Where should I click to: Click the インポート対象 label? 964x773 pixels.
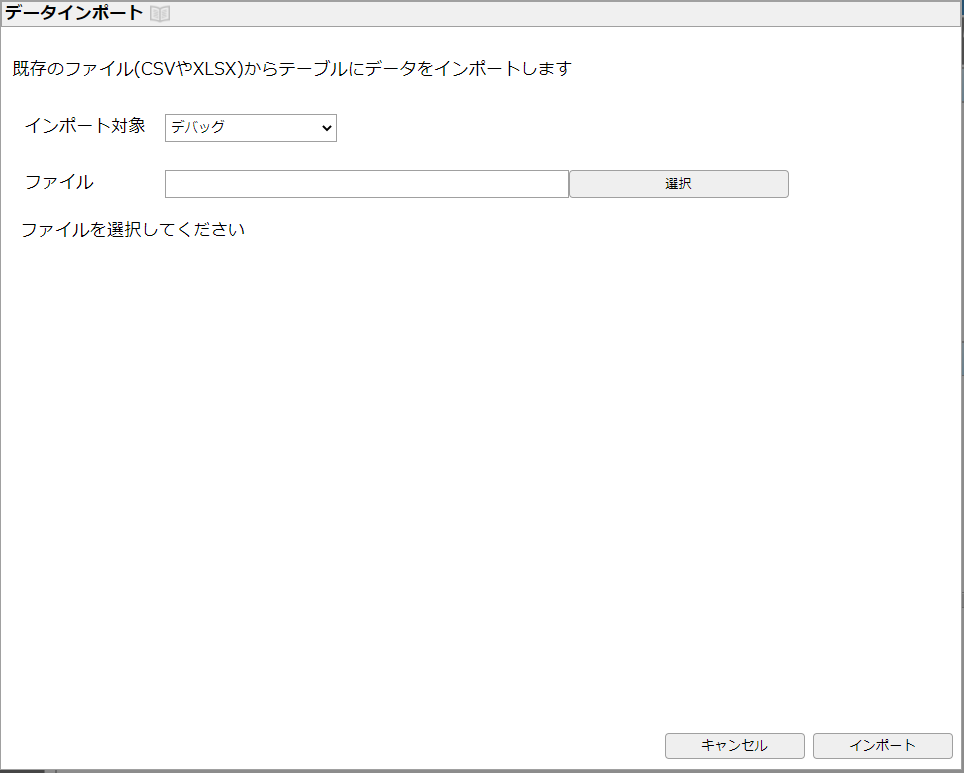tap(85, 126)
